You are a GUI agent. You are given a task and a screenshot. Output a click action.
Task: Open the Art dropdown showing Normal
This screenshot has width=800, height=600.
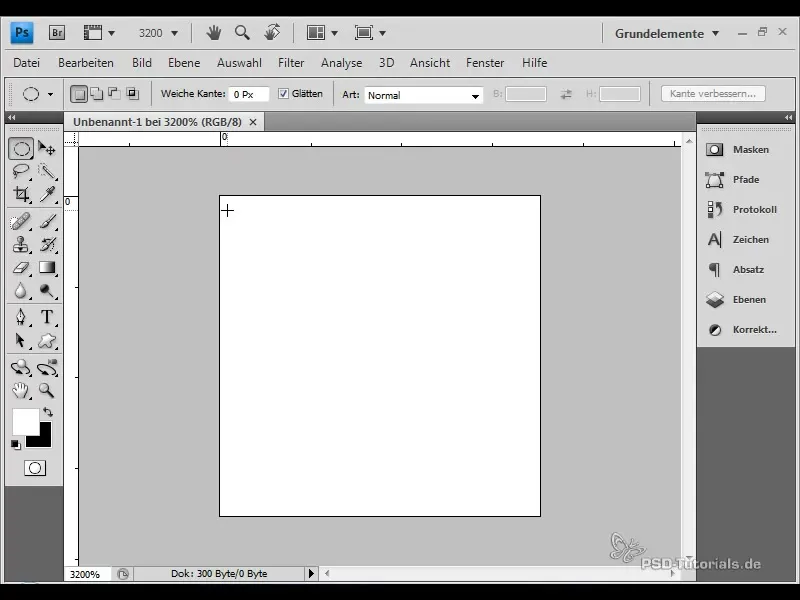tap(423, 95)
